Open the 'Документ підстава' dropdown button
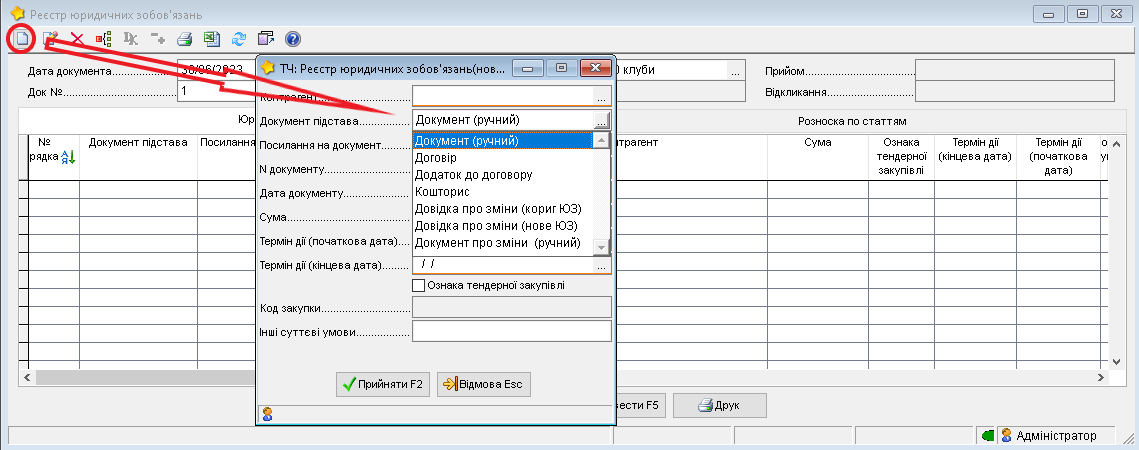 tap(601, 120)
